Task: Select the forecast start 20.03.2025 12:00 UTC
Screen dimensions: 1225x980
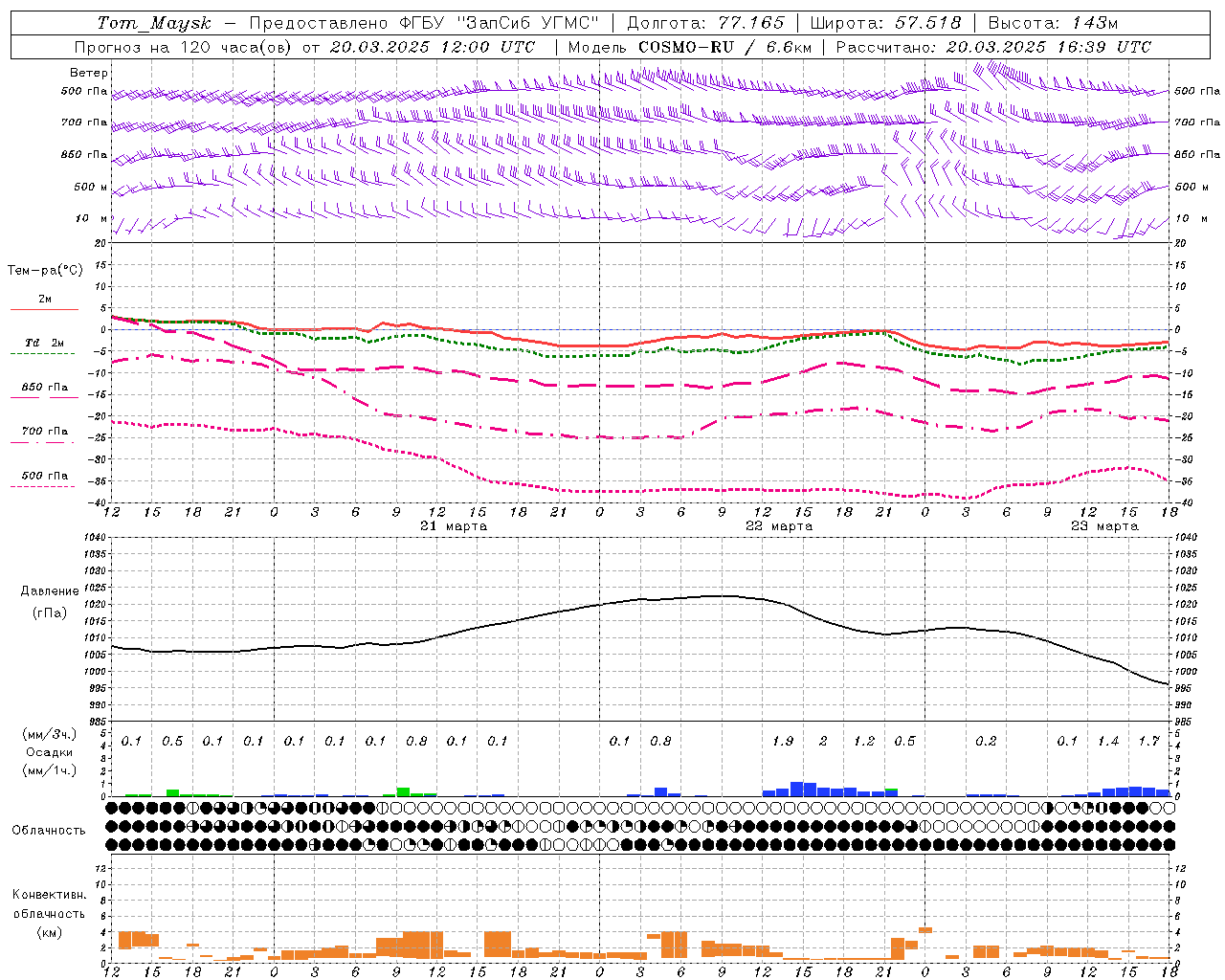Action: pyautogui.click(x=433, y=47)
